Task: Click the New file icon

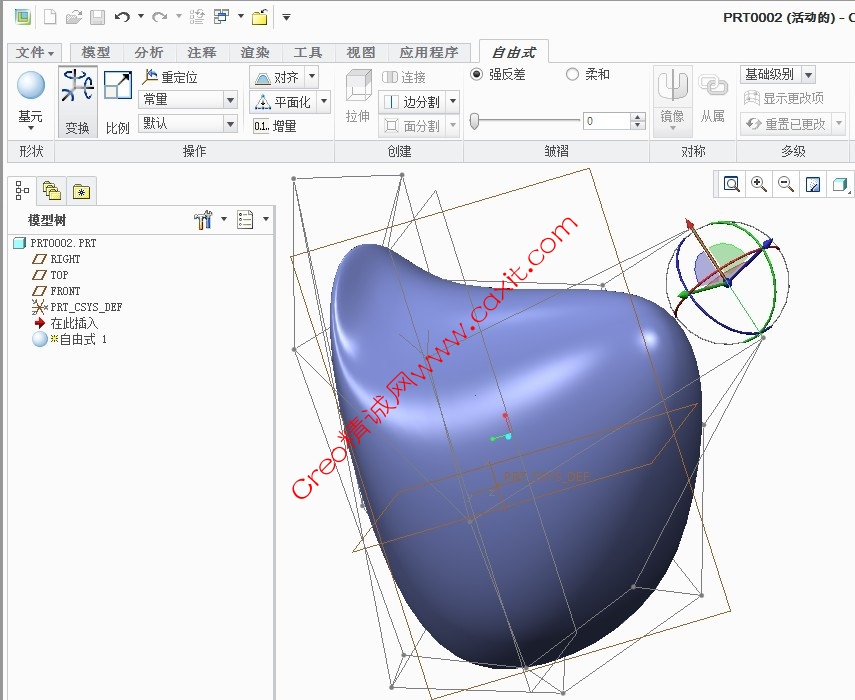Action: 50,17
